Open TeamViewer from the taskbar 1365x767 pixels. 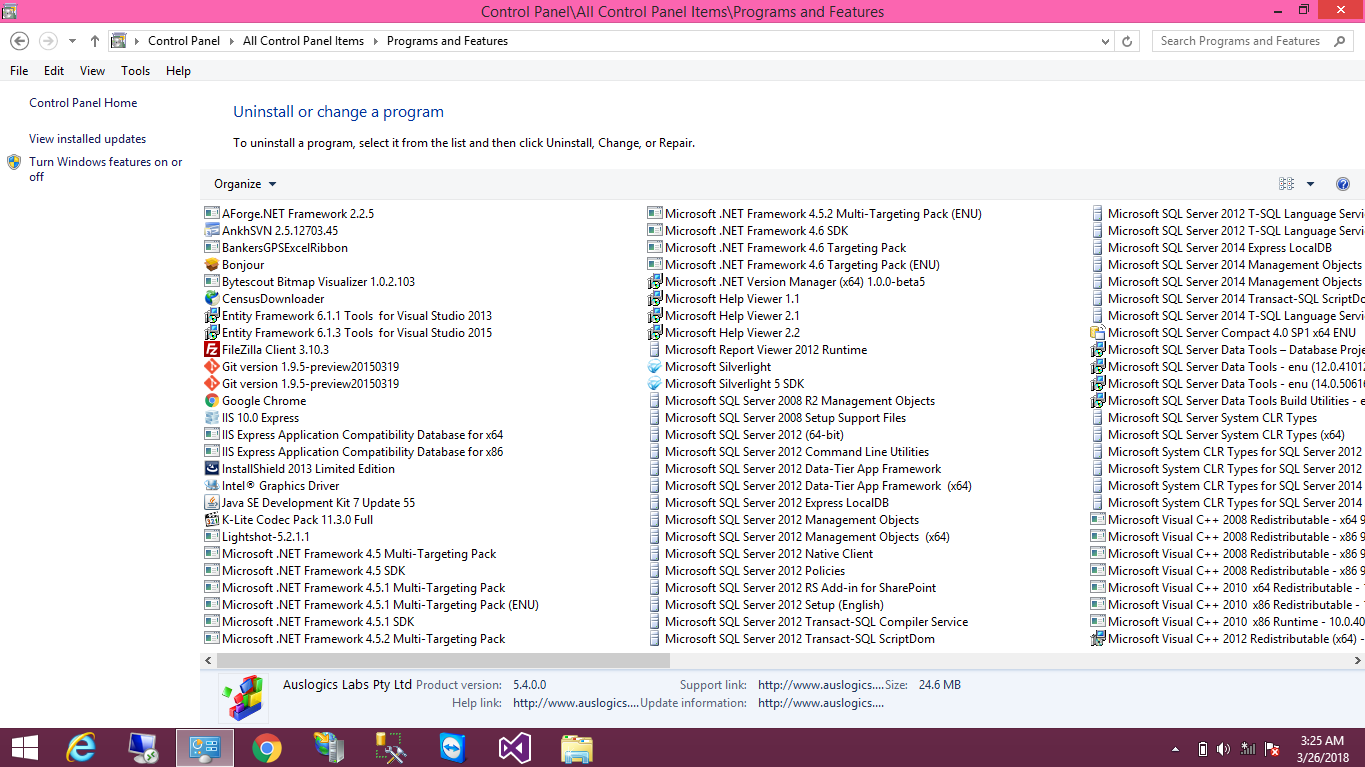click(x=452, y=748)
